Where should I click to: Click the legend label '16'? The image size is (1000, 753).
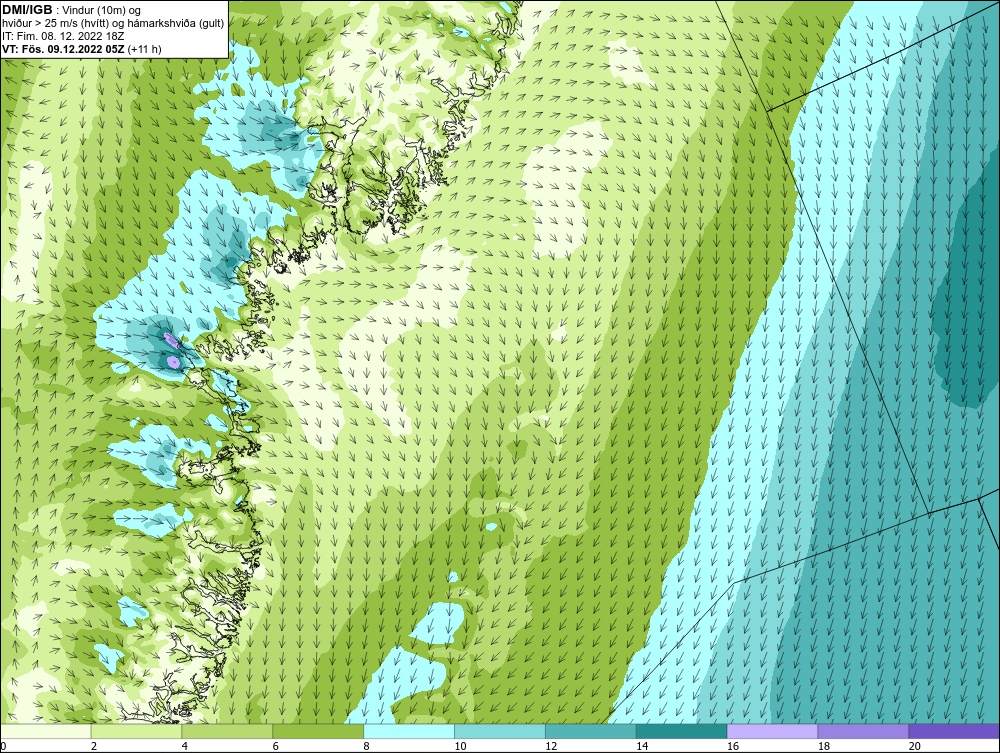733,746
